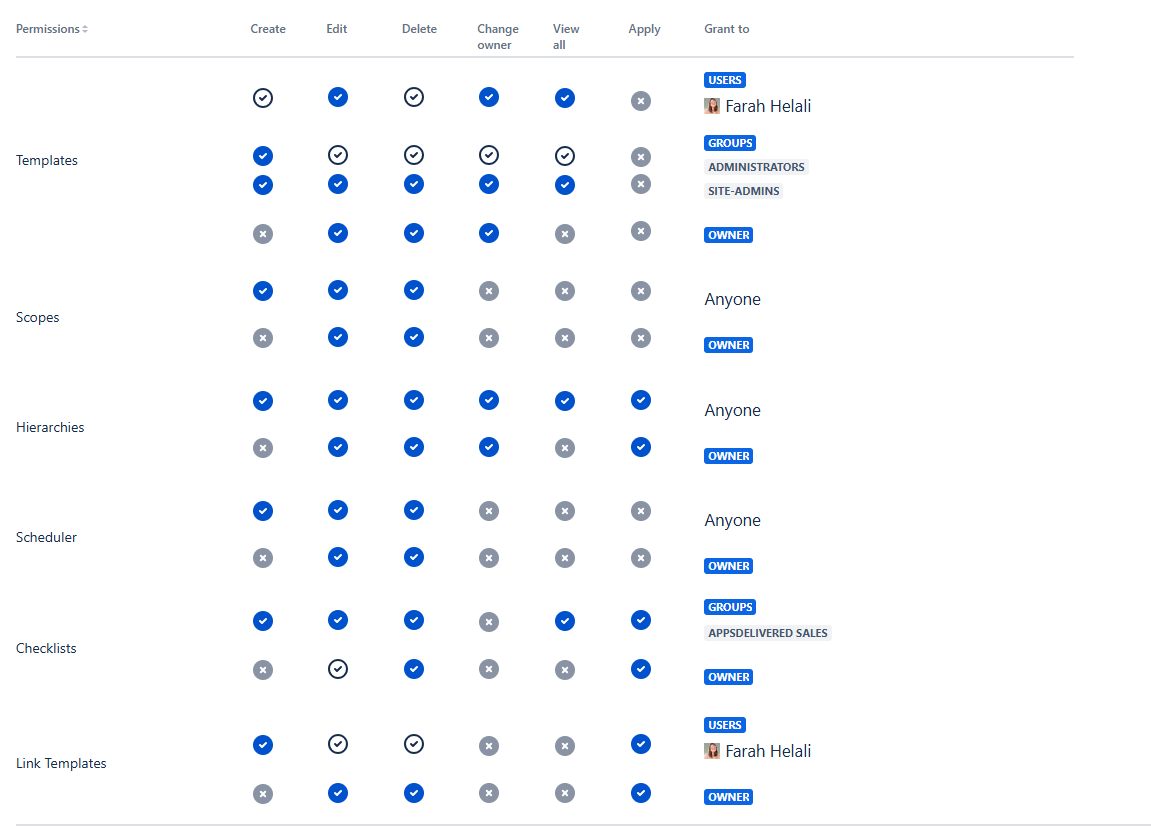Toggle the outlined Change owner check for Administrators group
The image size is (1151, 827).
[489, 155]
